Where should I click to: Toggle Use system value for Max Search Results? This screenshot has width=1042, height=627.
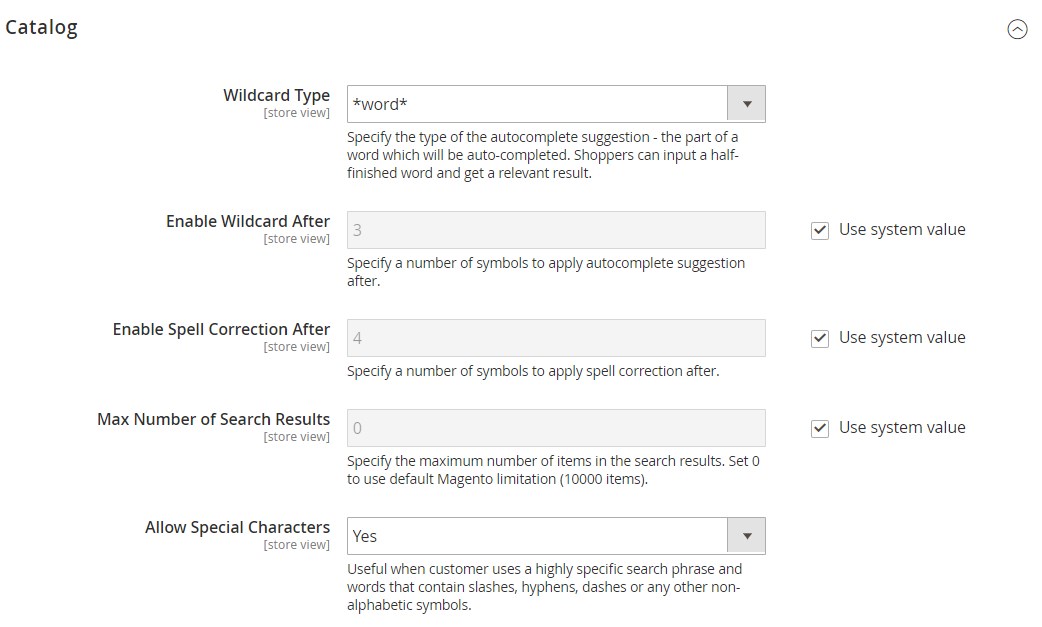click(820, 429)
